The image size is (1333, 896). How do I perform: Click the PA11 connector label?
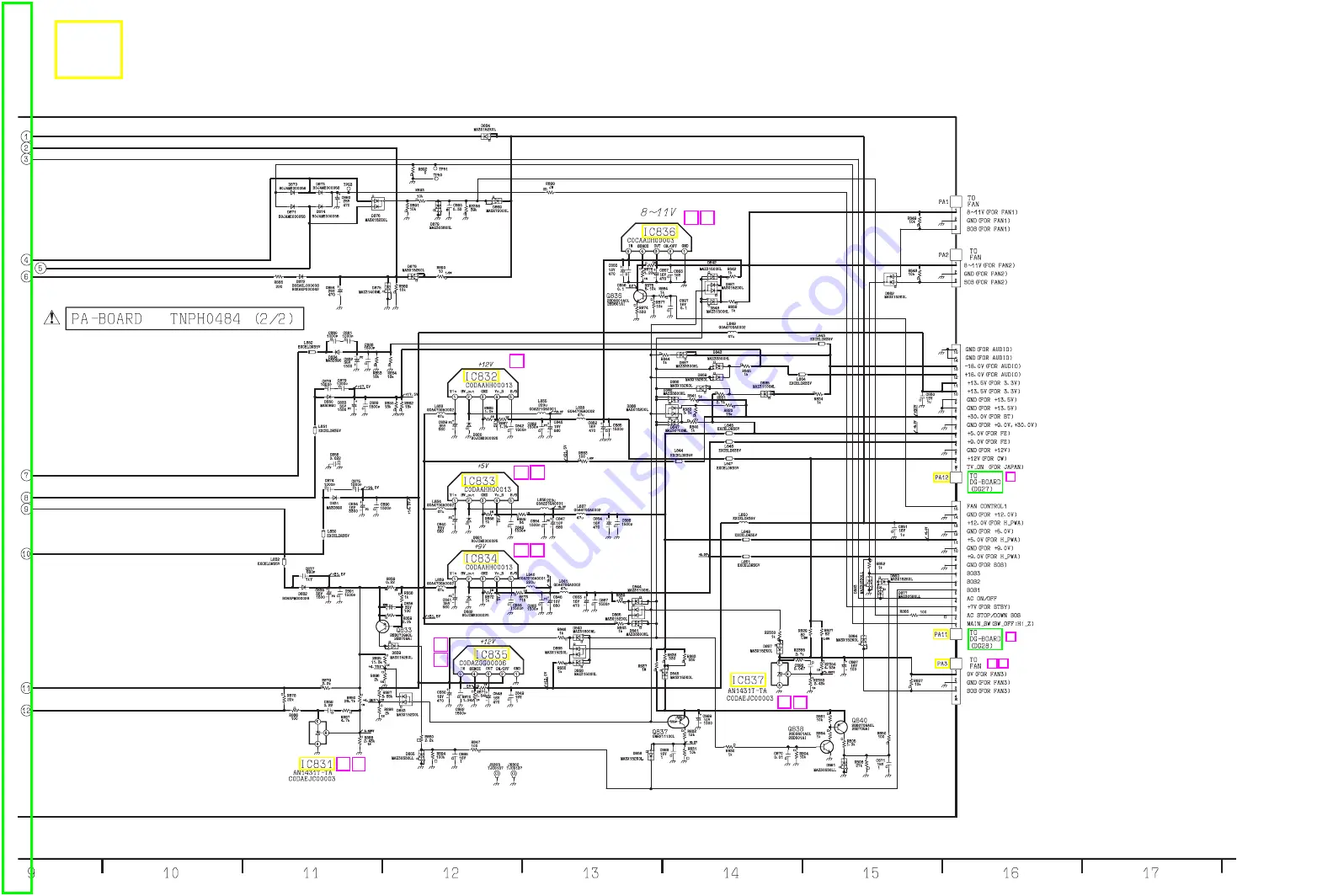point(941,634)
